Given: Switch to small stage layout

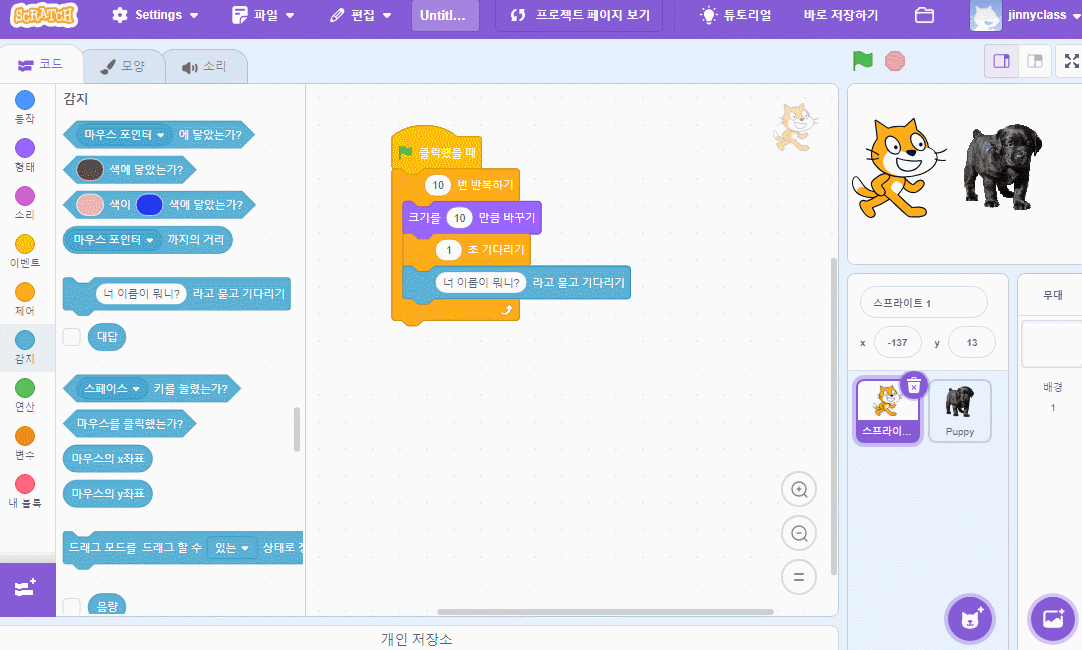Looking at the screenshot, I should click(1001, 61).
